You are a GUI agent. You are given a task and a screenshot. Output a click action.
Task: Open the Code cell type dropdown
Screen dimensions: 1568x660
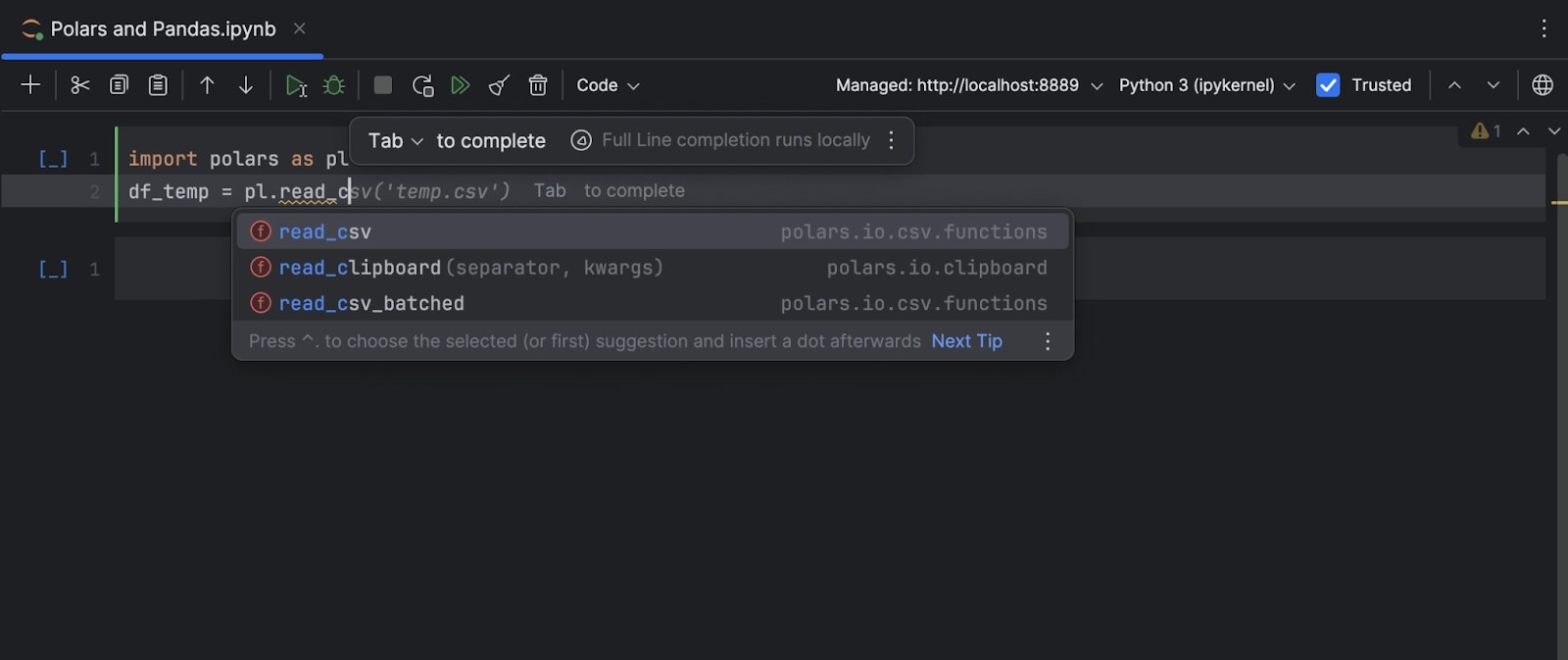(x=608, y=85)
